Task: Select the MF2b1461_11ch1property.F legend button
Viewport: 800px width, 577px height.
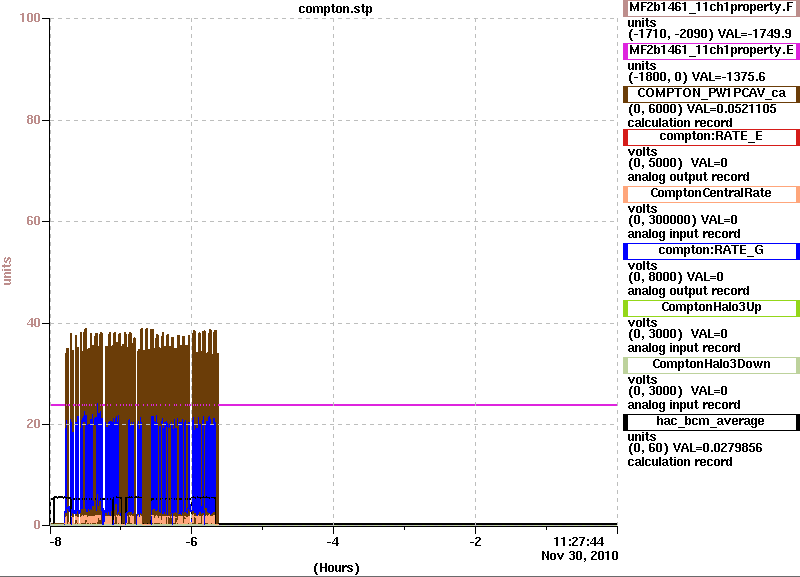Action: tap(711, 8)
